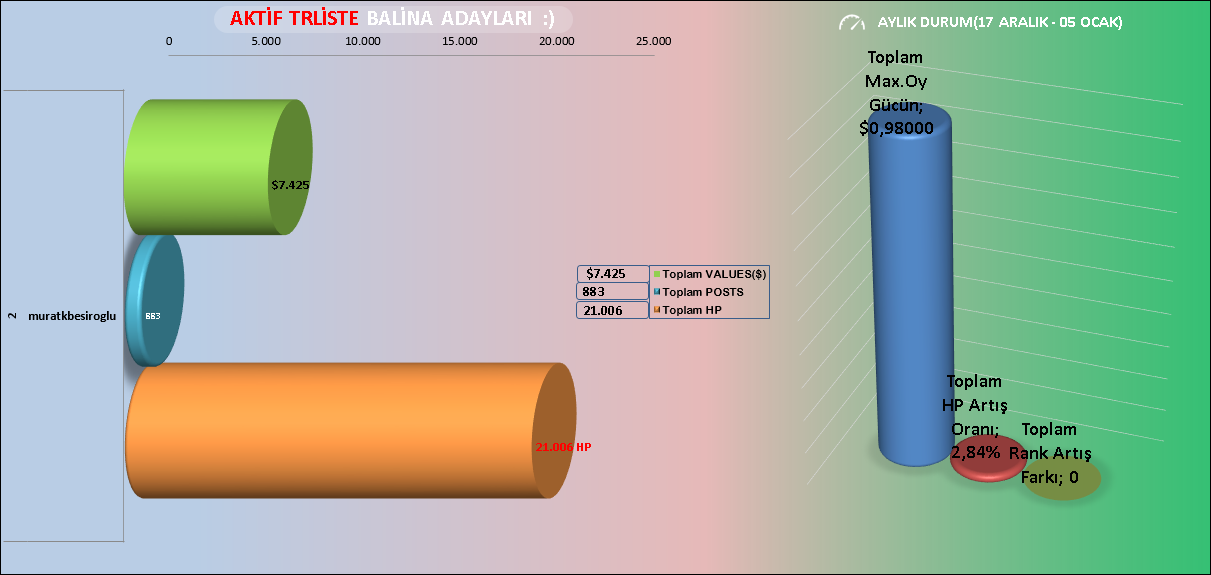Click the green legend marker for Toplam VALUES($)
Image resolution: width=1211 pixels, height=575 pixels.
tap(656, 274)
